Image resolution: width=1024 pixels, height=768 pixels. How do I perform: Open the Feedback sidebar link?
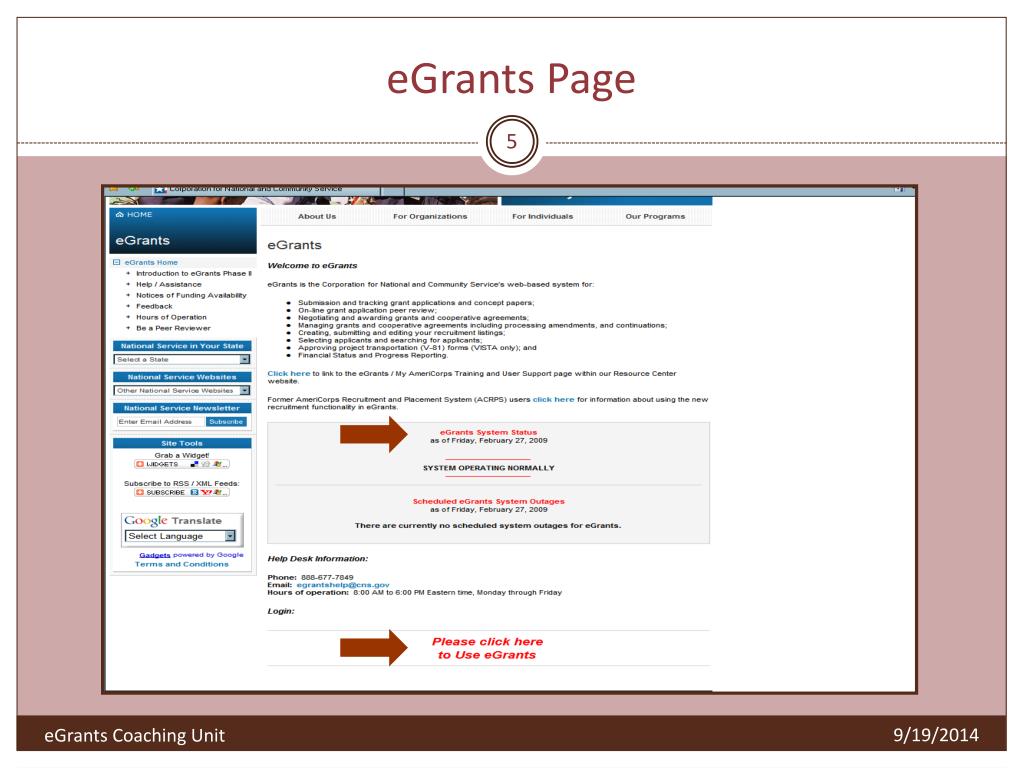coord(154,306)
